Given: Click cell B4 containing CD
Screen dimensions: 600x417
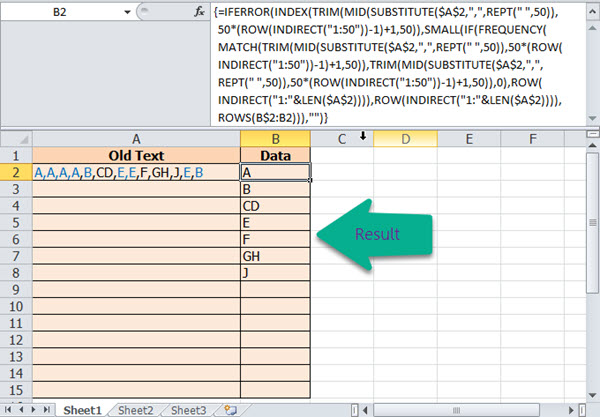Looking at the screenshot, I should (x=275, y=206).
